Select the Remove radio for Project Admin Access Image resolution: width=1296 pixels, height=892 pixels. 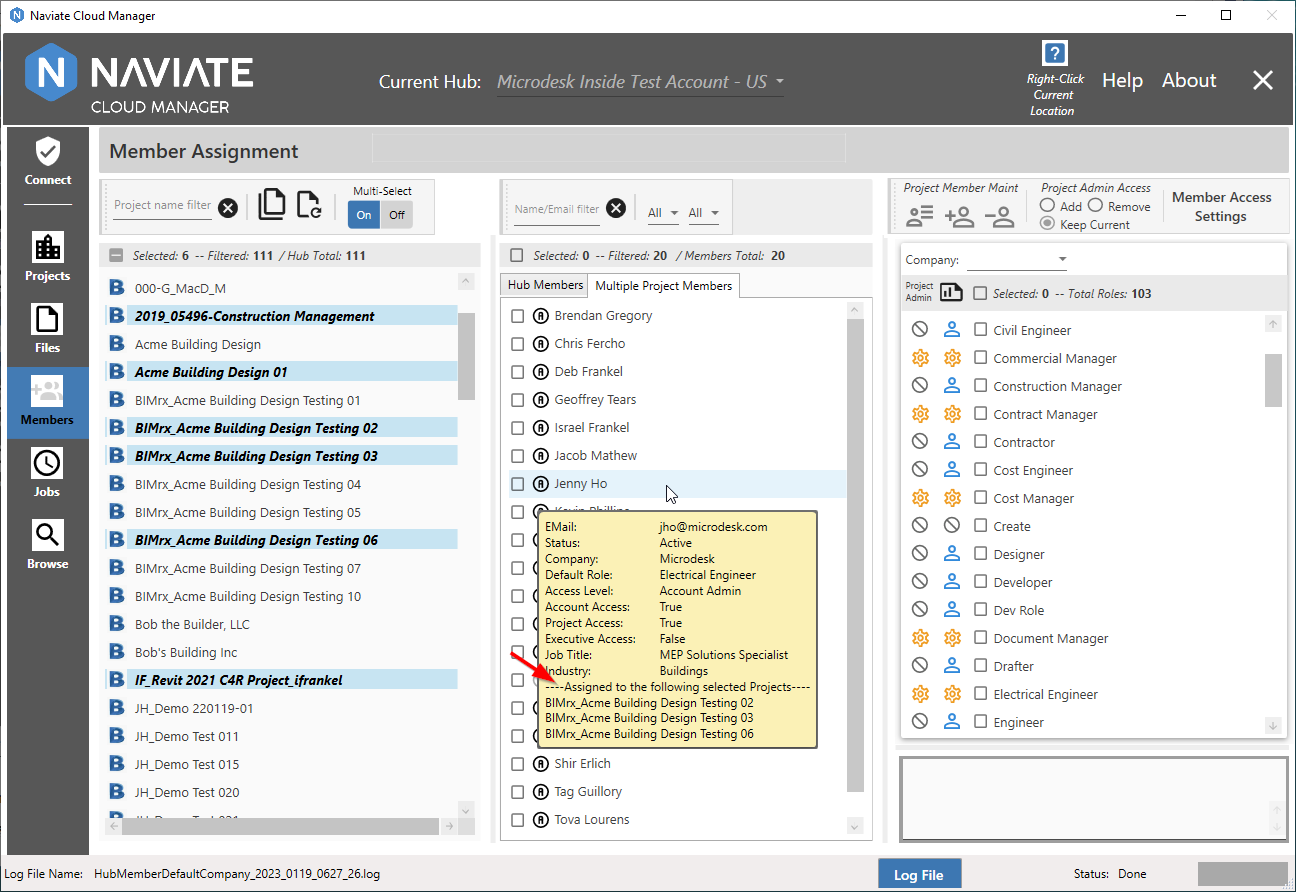pyautogui.click(x=1095, y=205)
